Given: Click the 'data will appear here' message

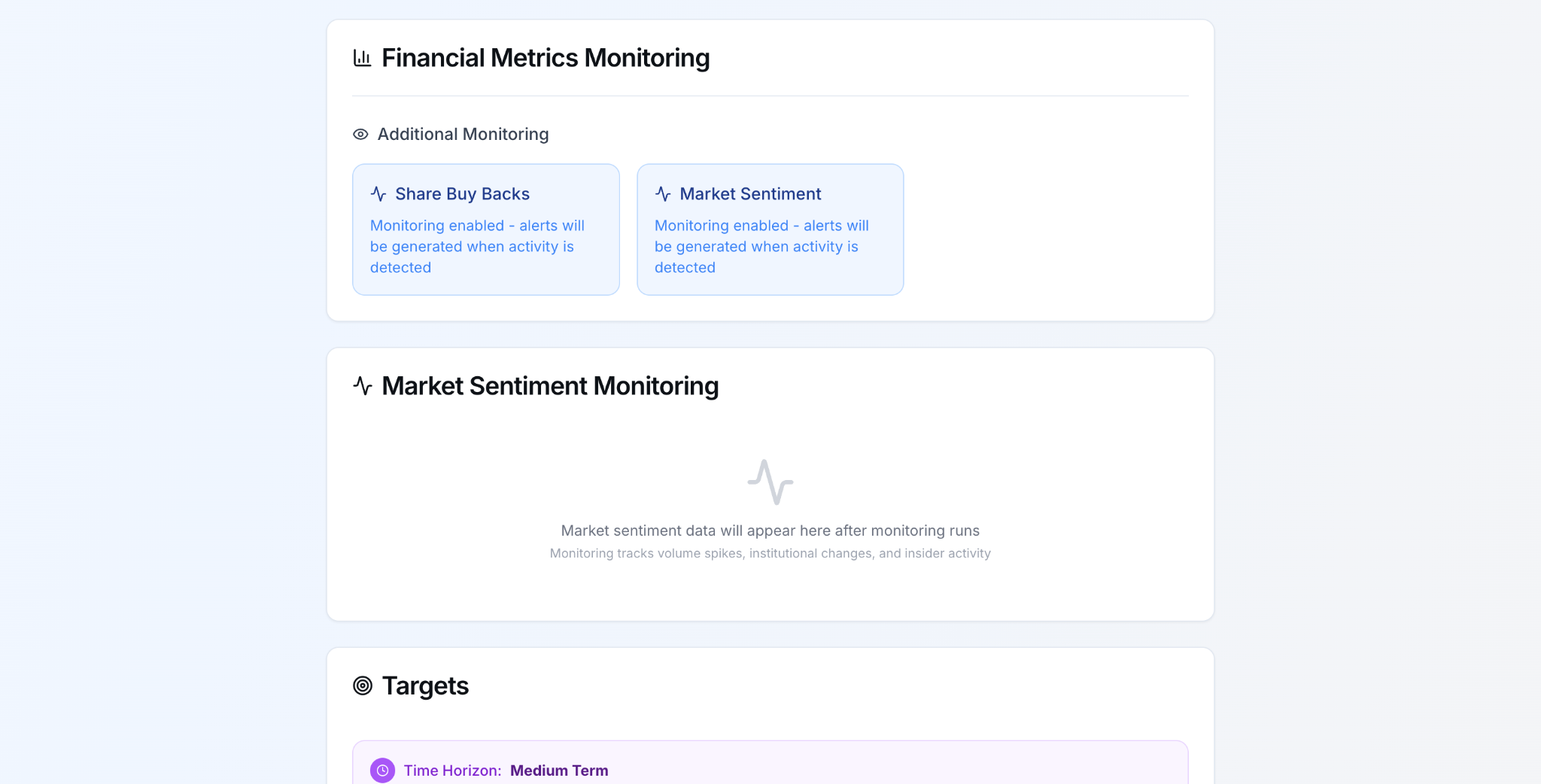Looking at the screenshot, I should [770, 530].
